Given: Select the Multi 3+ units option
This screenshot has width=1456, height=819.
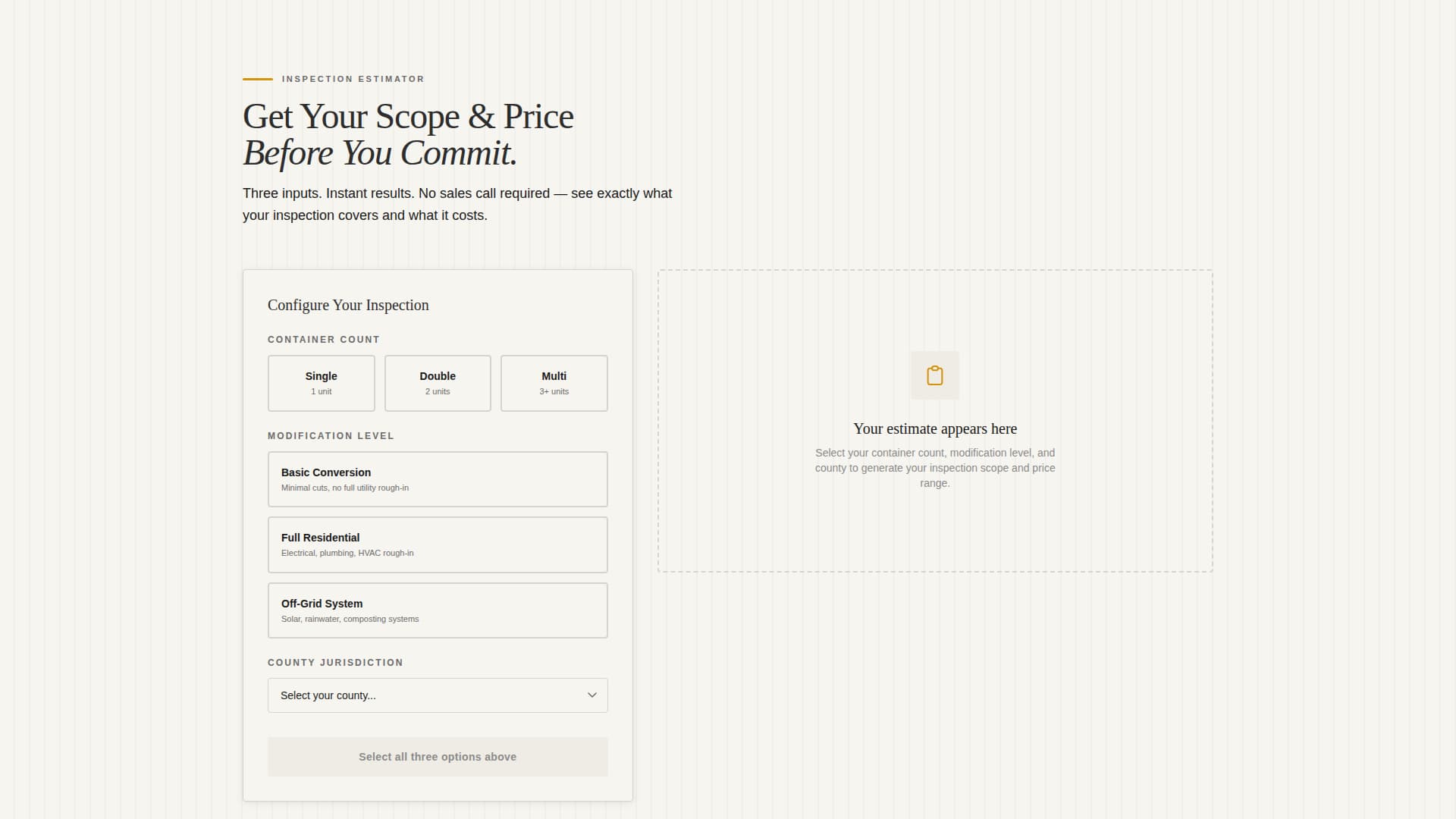Looking at the screenshot, I should pyautogui.click(x=554, y=383).
